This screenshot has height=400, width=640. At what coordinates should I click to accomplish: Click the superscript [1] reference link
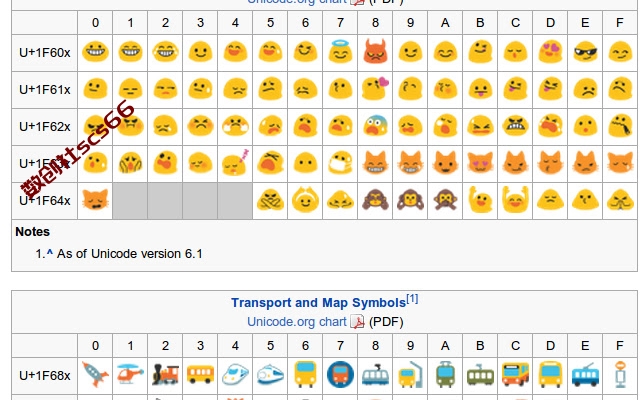click(412, 299)
